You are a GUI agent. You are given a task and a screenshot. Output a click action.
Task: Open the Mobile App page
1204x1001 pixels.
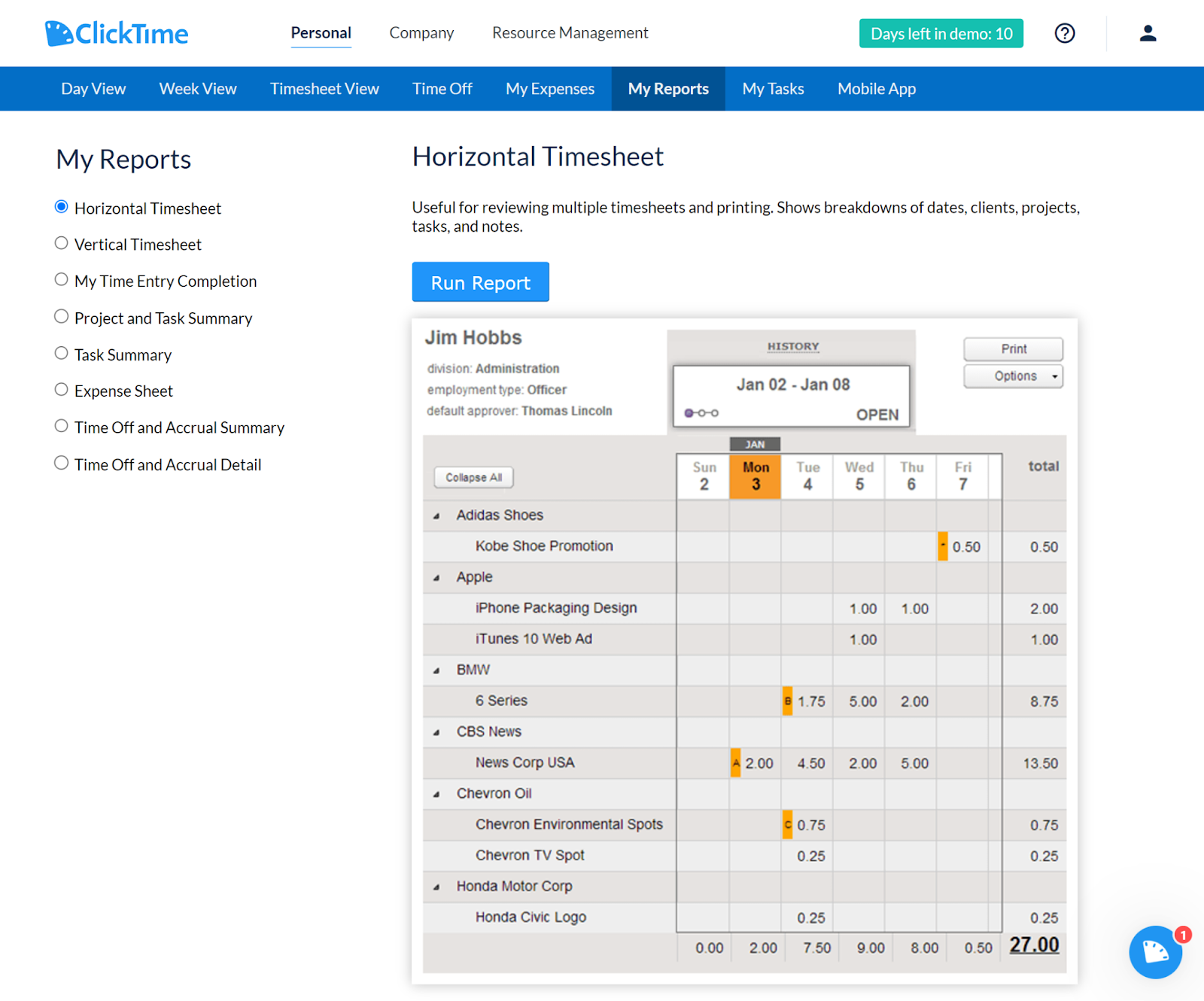877,89
